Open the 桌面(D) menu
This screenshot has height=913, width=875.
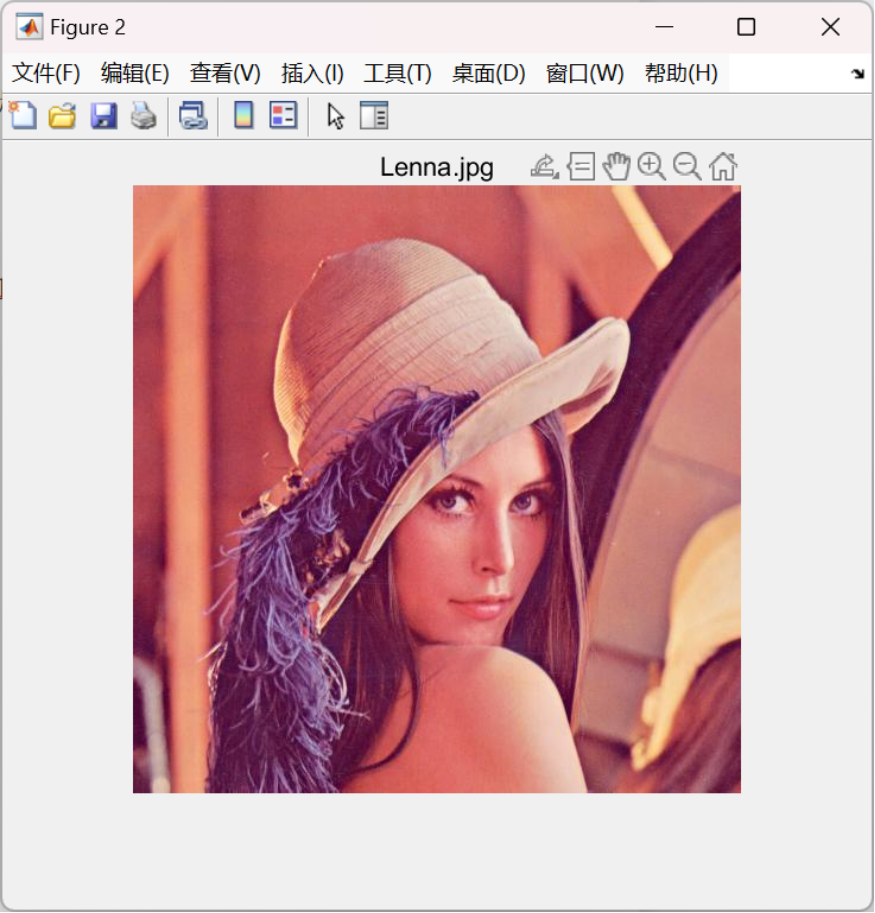[489, 73]
